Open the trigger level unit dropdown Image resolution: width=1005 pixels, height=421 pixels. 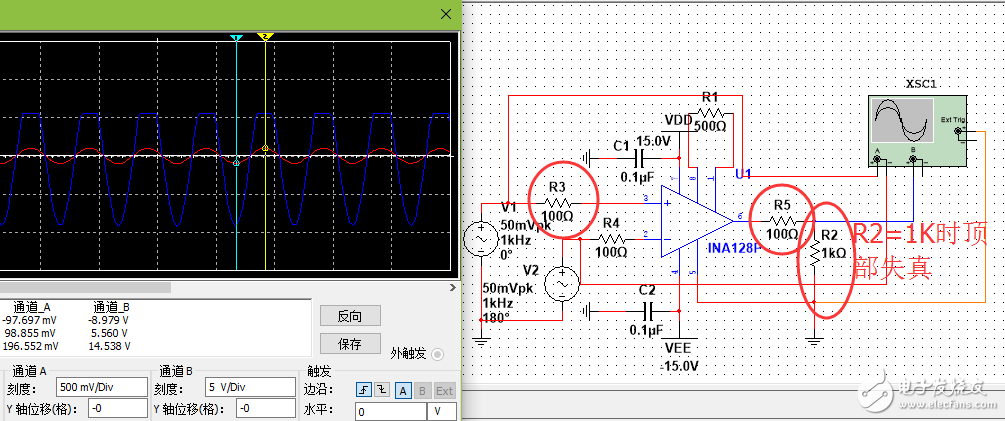point(443,411)
